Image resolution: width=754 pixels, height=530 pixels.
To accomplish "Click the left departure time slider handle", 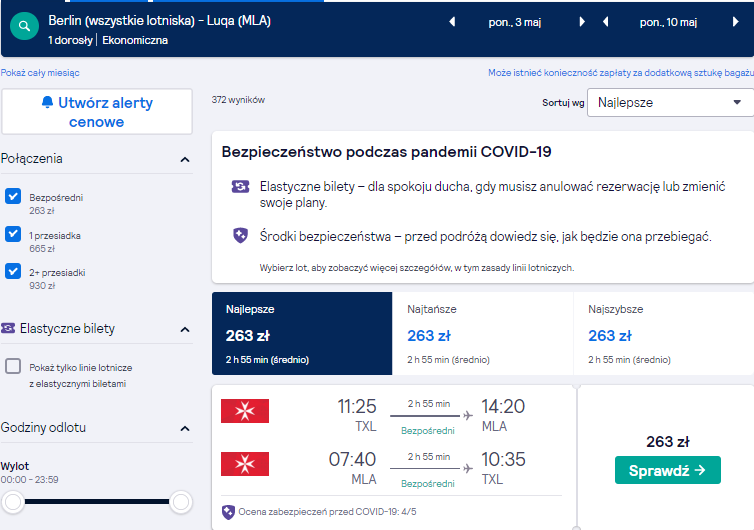I will [x=13, y=502].
